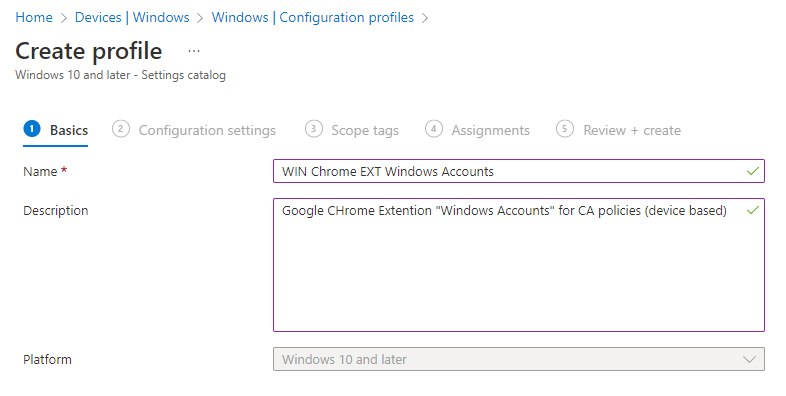Open Windows | Configuration profiles breadcrumb
786x396 pixels.
point(313,18)
